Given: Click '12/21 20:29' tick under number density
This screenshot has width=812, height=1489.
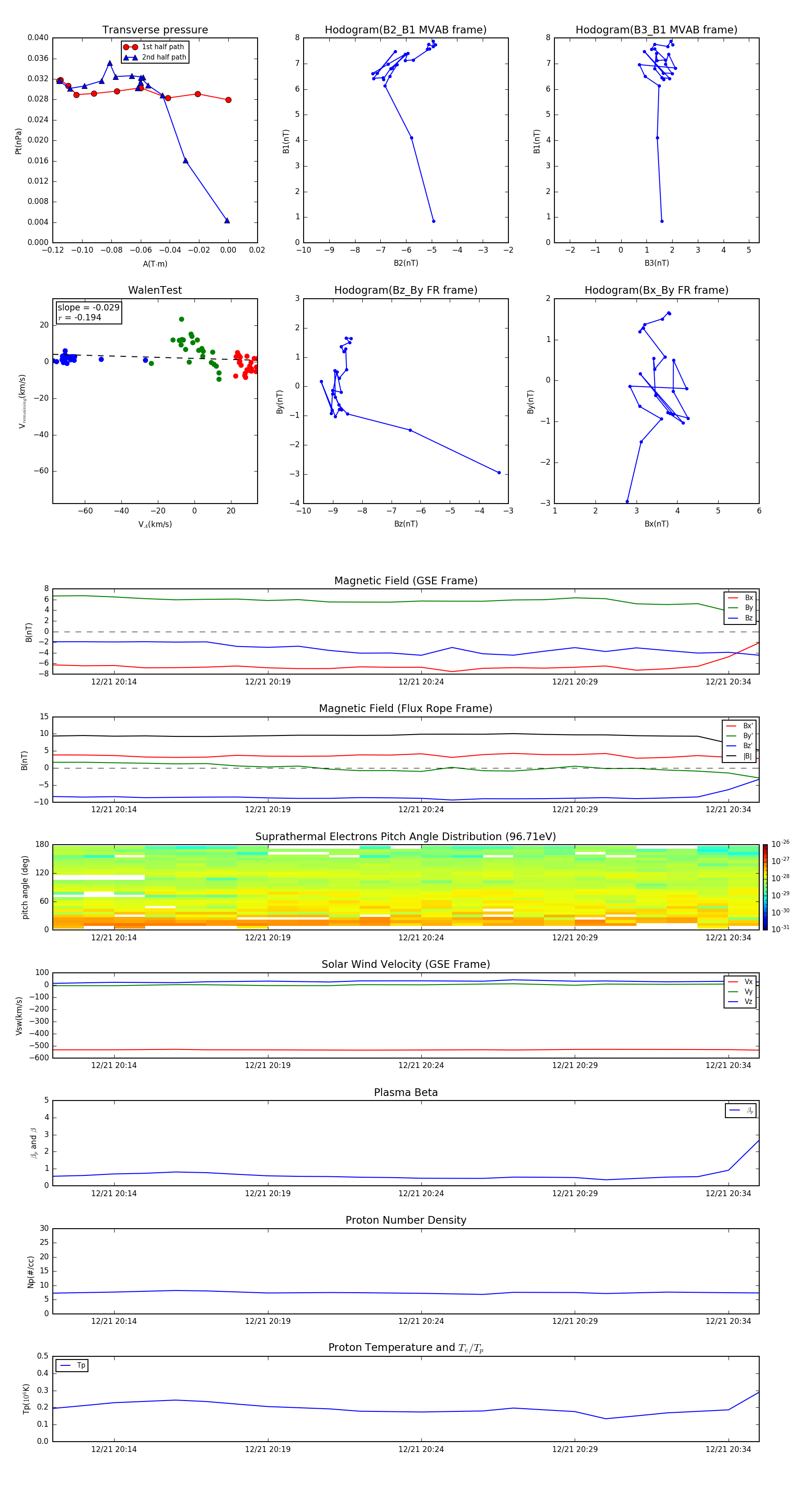Looking at the screenshot, I should tap(574, 1321).
